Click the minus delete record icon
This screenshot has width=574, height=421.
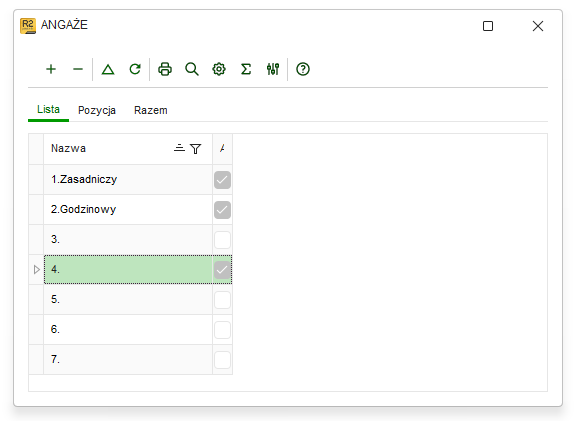(x=78, y=69)
